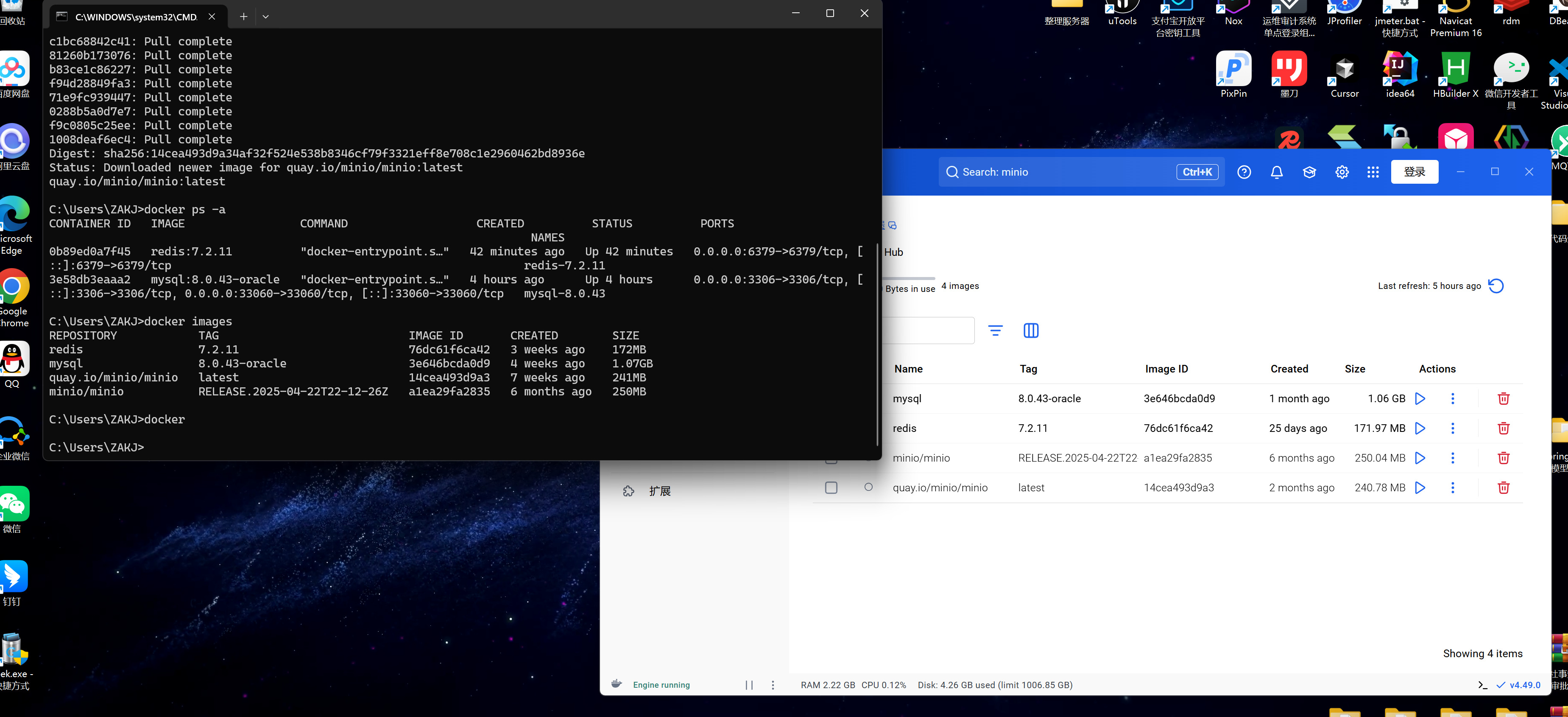Click the help question mark icon
The image size is (1568, 717).
point(1244,172)
